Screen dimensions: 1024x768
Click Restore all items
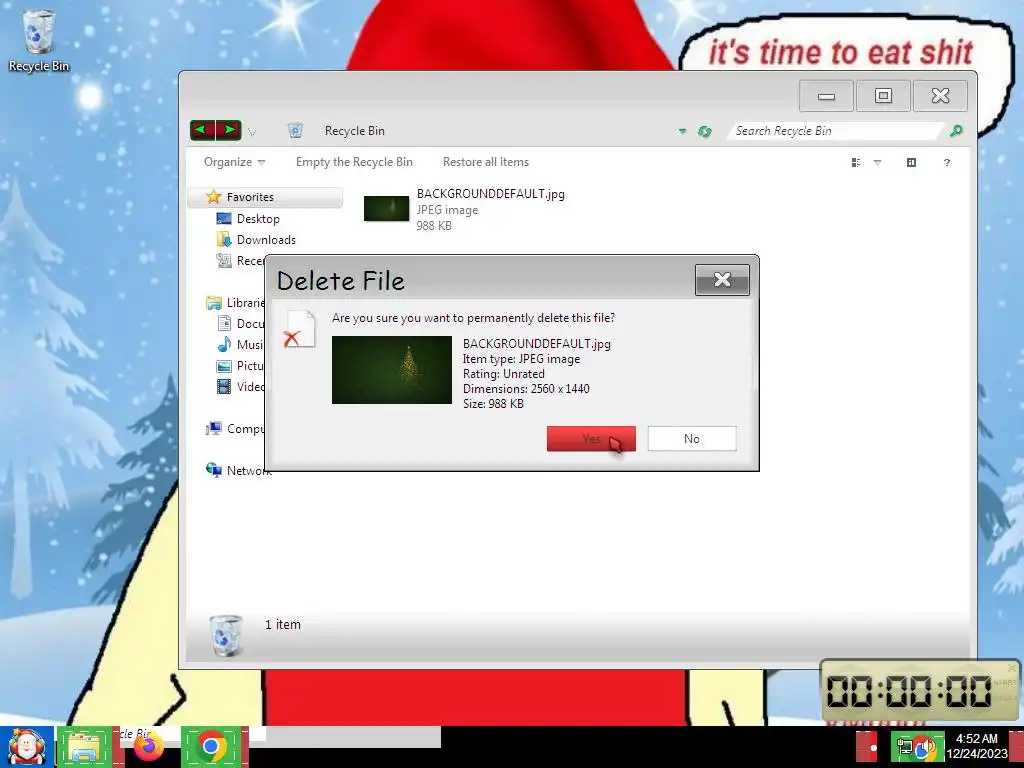[x=486, y=162]
